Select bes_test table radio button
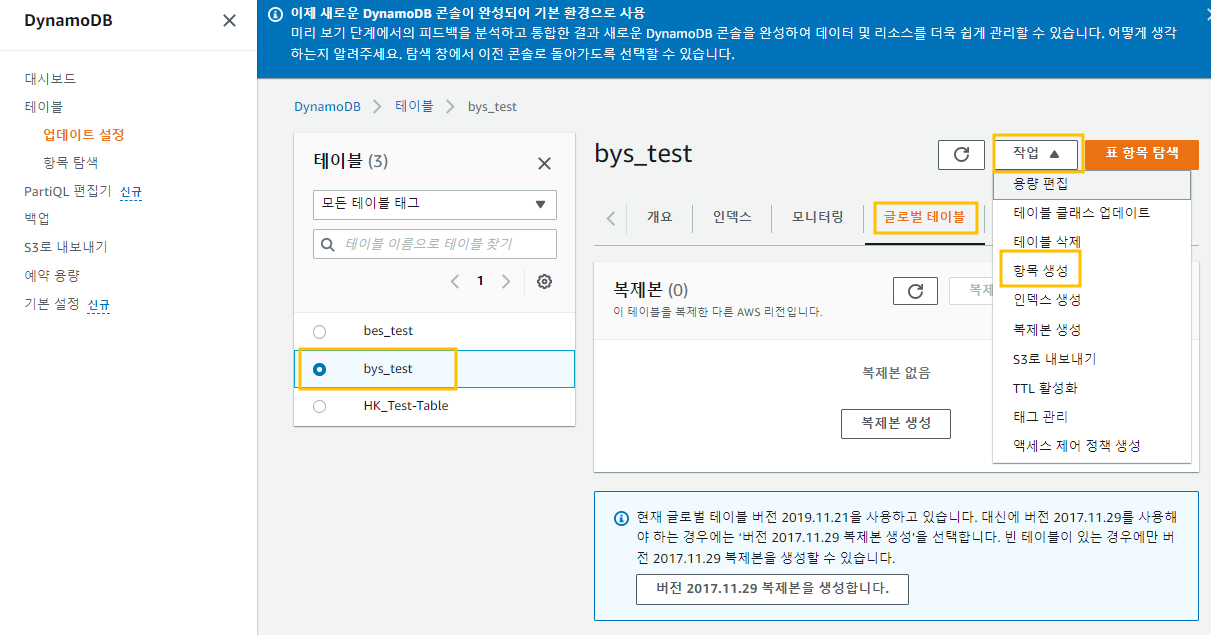Viewport: 1211px width, 635px height. pos(319,331)
